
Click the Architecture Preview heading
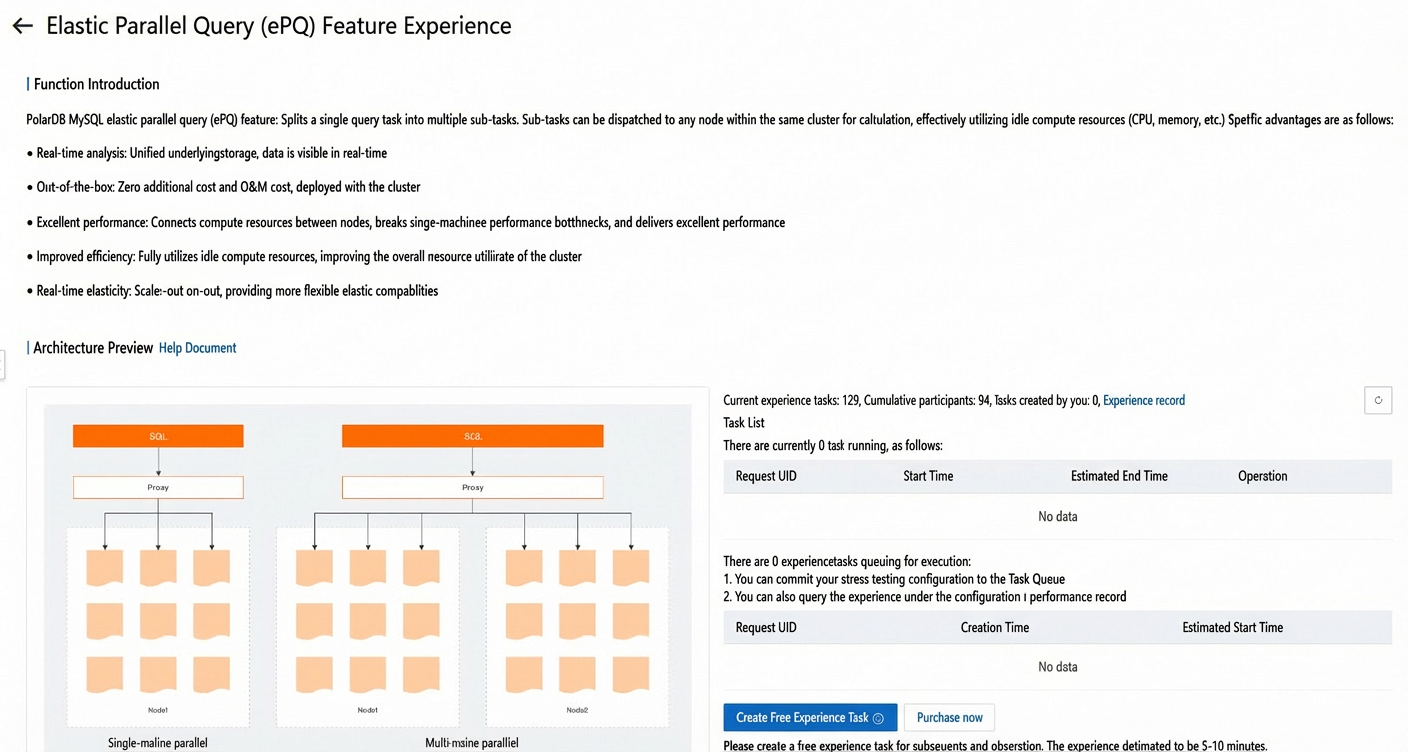click(93, 348)
